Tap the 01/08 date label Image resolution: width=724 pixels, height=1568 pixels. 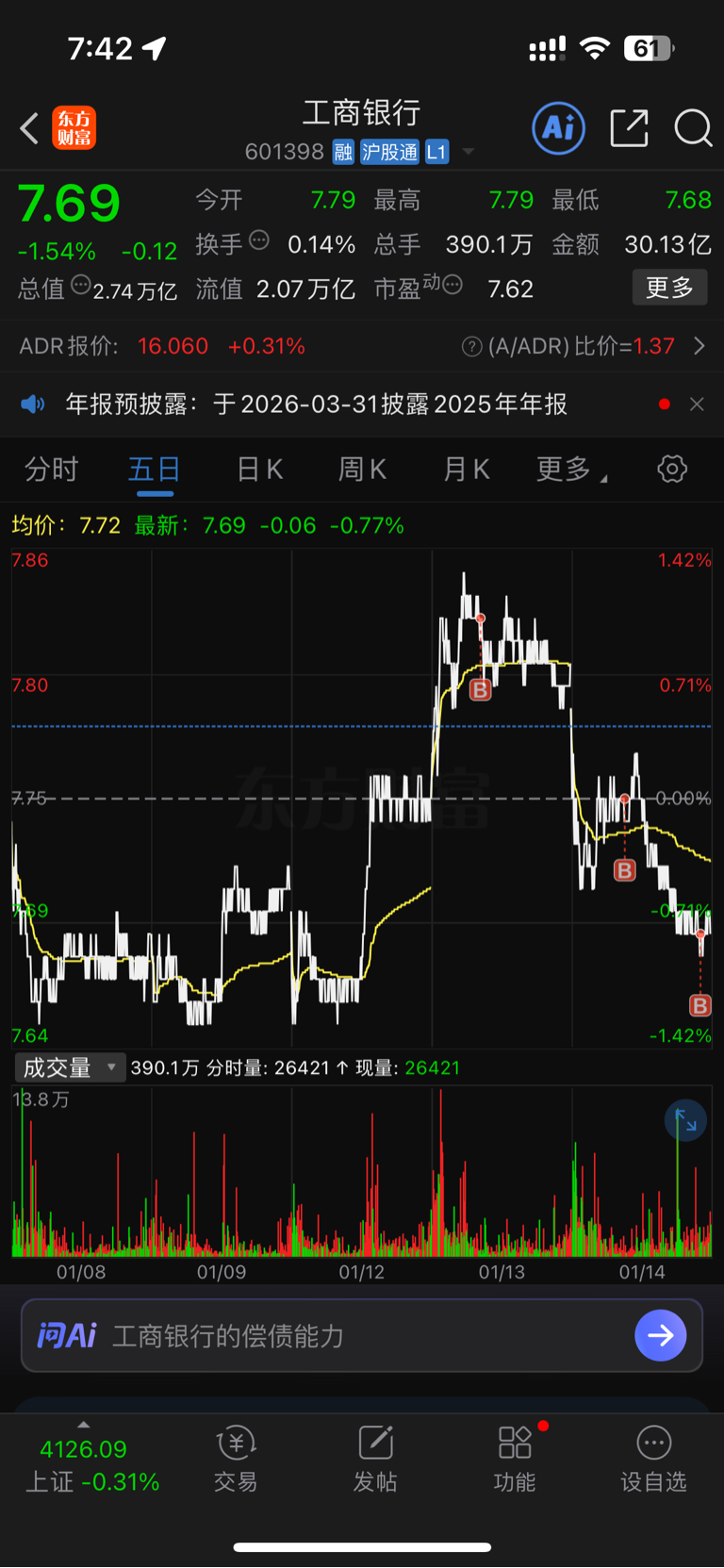(81, 1272)
